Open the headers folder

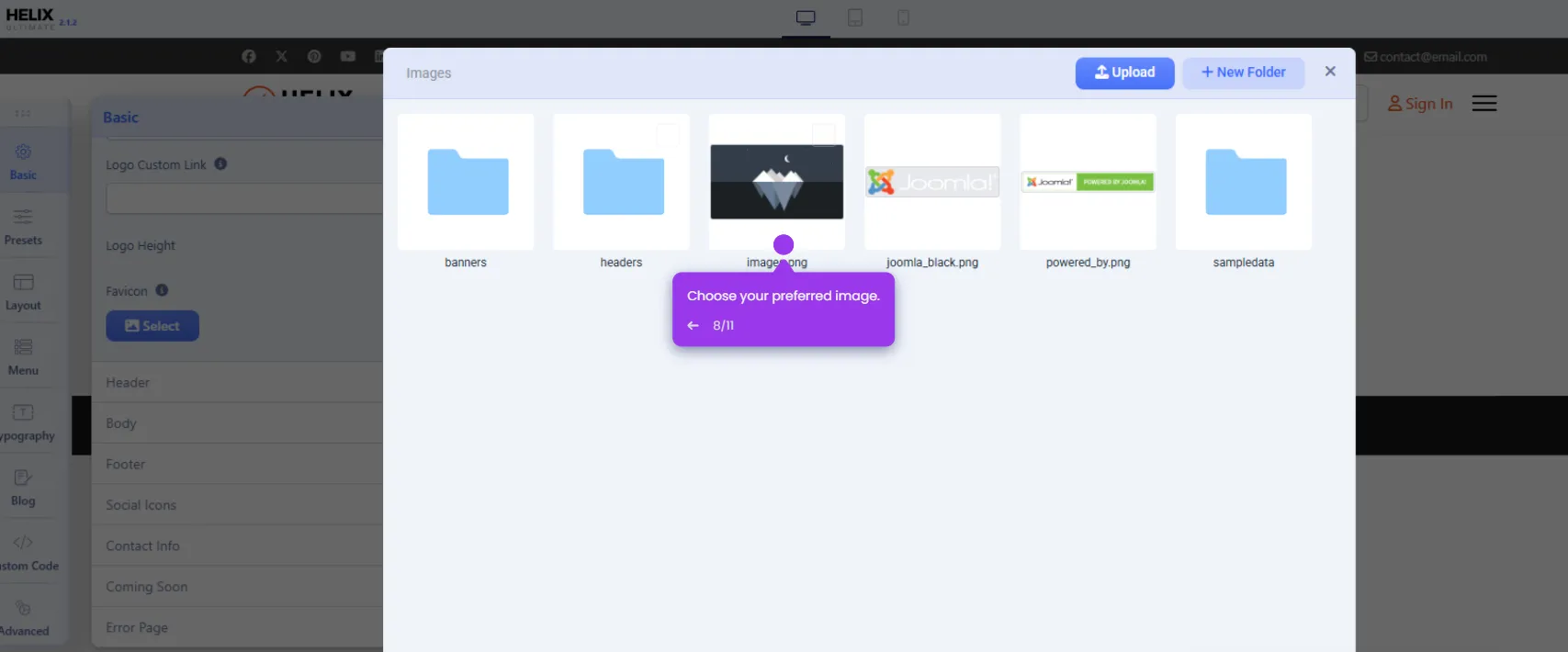point(622,183)
